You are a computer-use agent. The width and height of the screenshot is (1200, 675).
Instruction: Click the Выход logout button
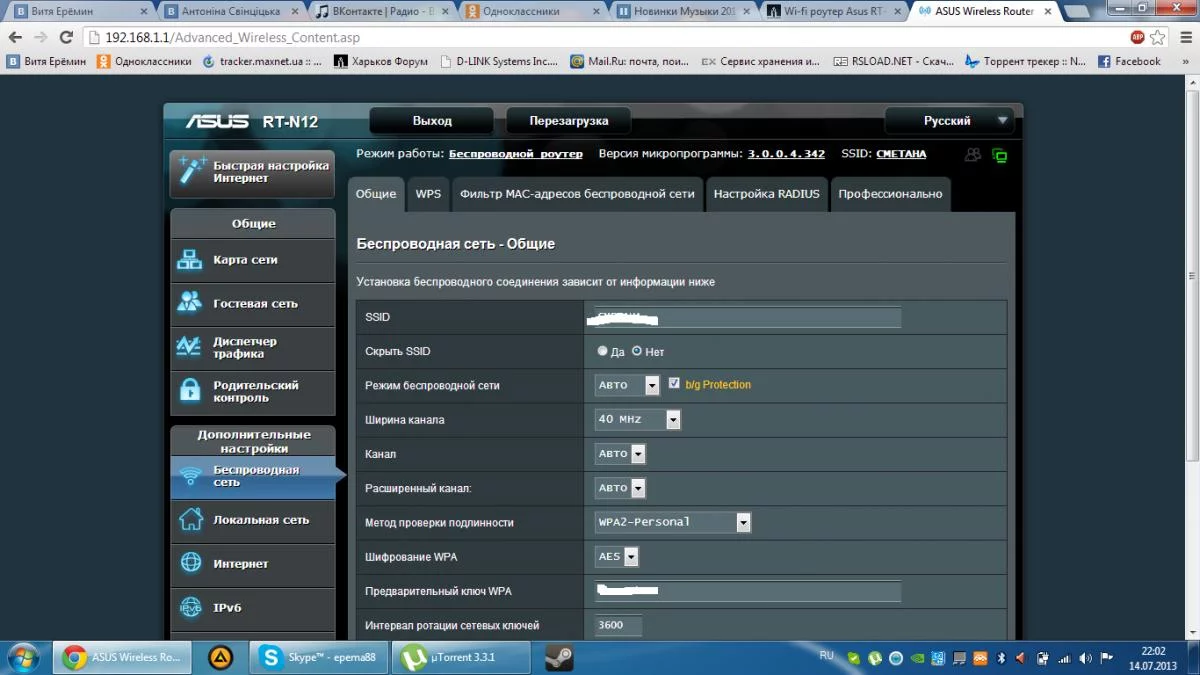[x=432, y=121]
